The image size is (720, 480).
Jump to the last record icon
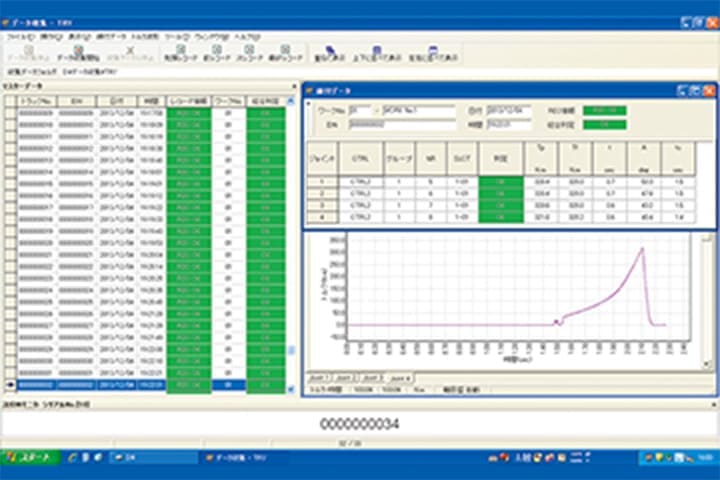(x=284, y=52)
